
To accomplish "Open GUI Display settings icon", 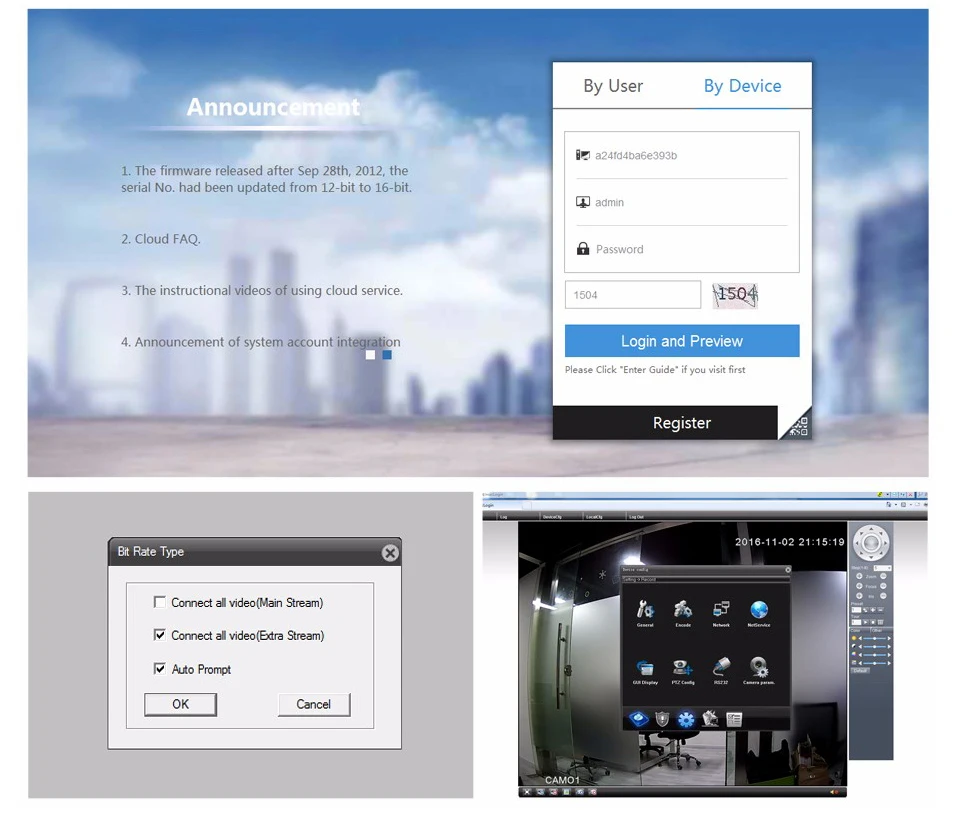I will pyautogui.click(x=645, y=669).
